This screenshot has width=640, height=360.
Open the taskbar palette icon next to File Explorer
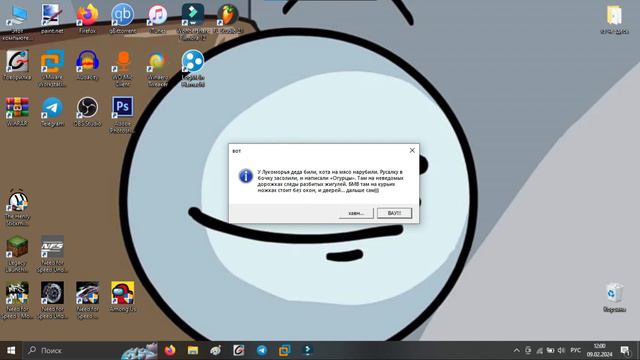216,350
